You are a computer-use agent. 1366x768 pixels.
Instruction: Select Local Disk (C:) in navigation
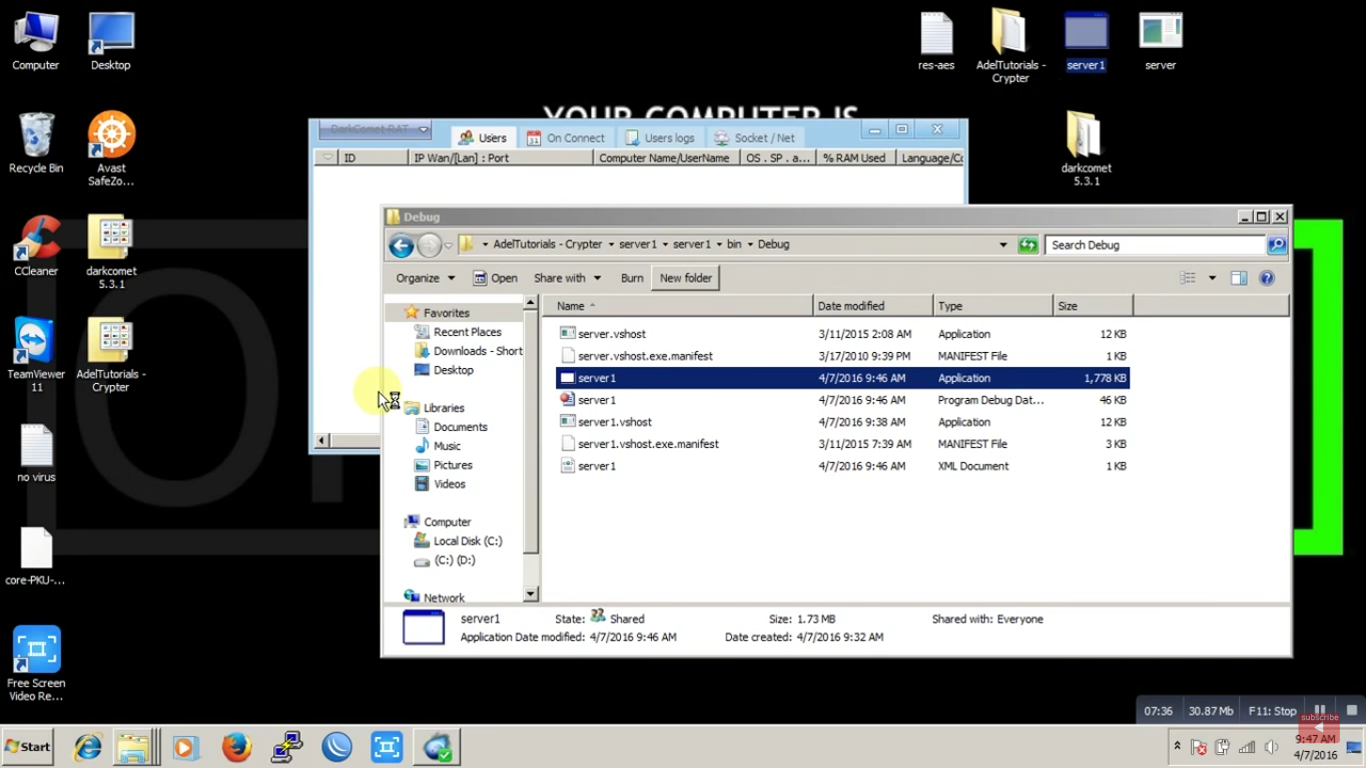[x=458, y=541]
